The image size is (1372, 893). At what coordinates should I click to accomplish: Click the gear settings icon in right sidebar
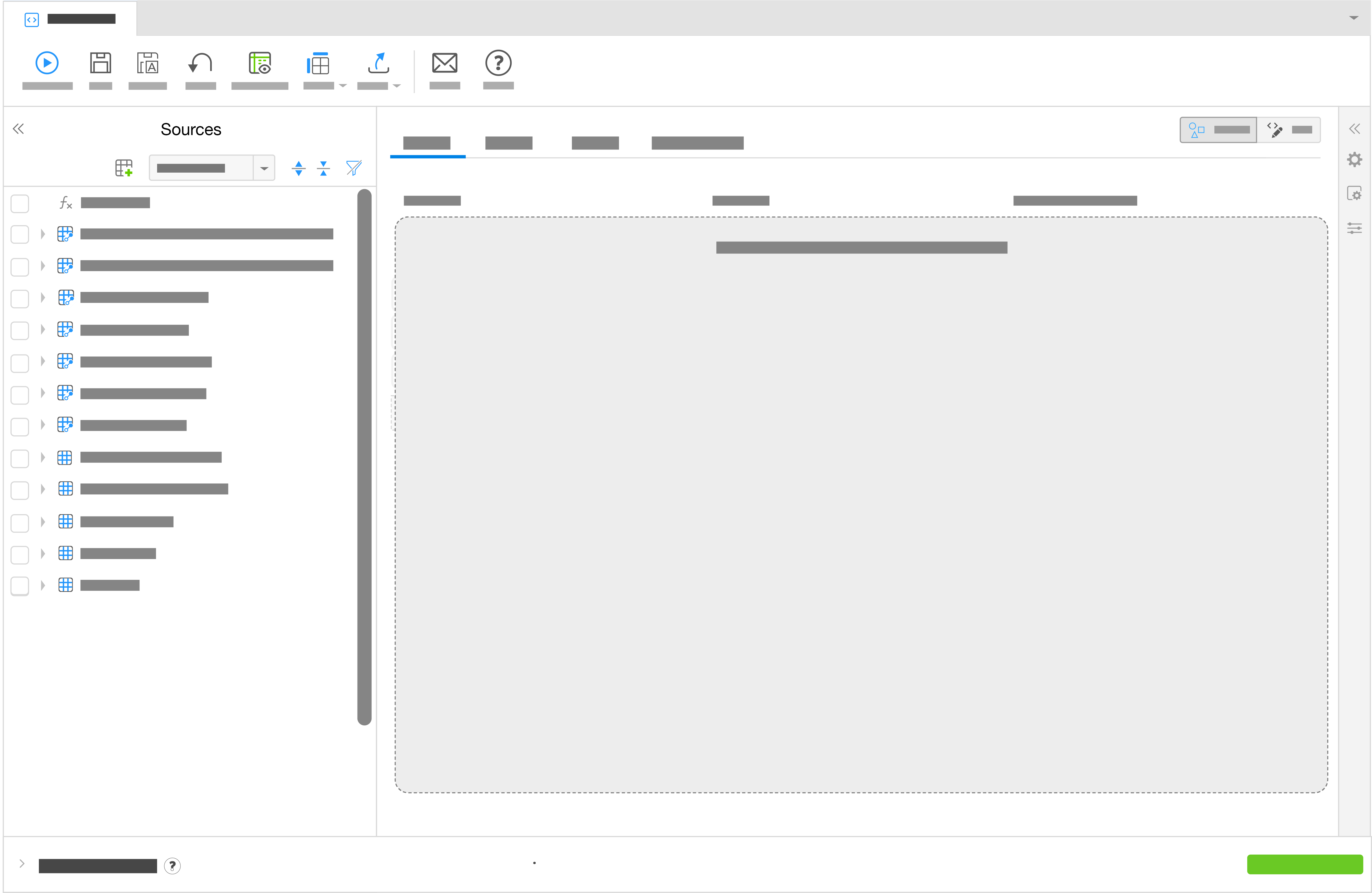(x=1354, y=160)
